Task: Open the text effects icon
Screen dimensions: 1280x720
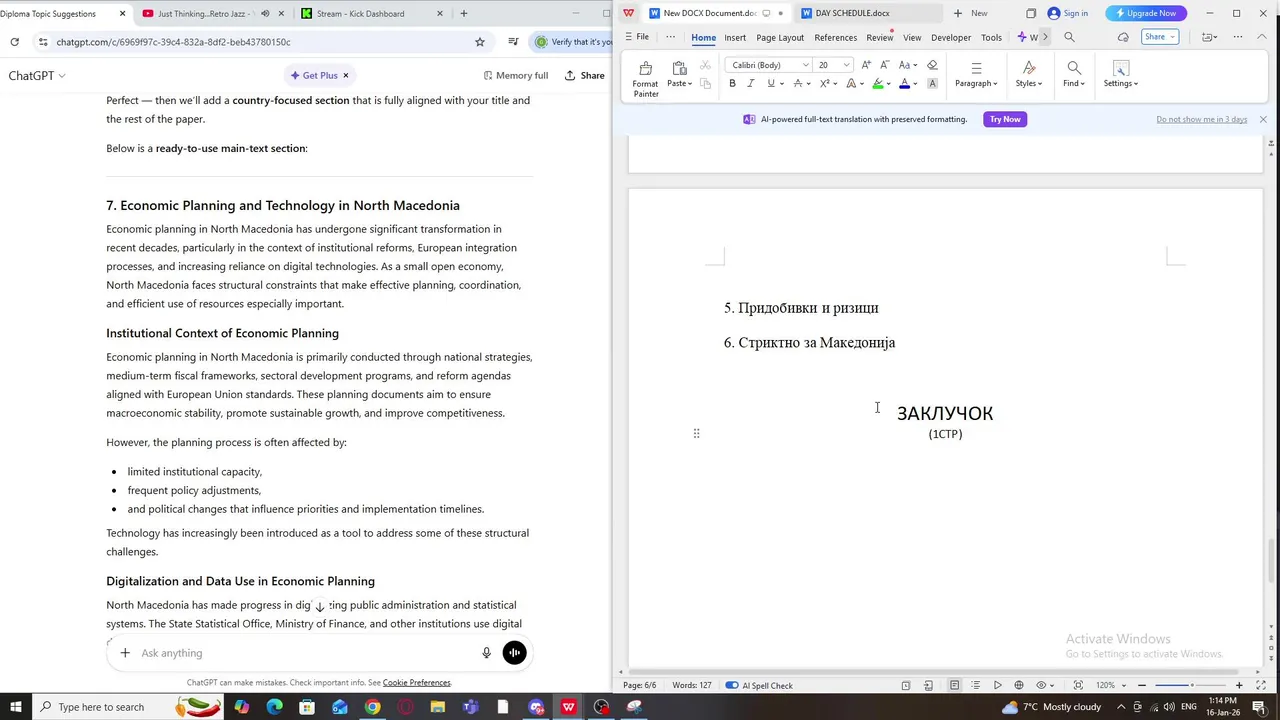Action: coord(851,83)
